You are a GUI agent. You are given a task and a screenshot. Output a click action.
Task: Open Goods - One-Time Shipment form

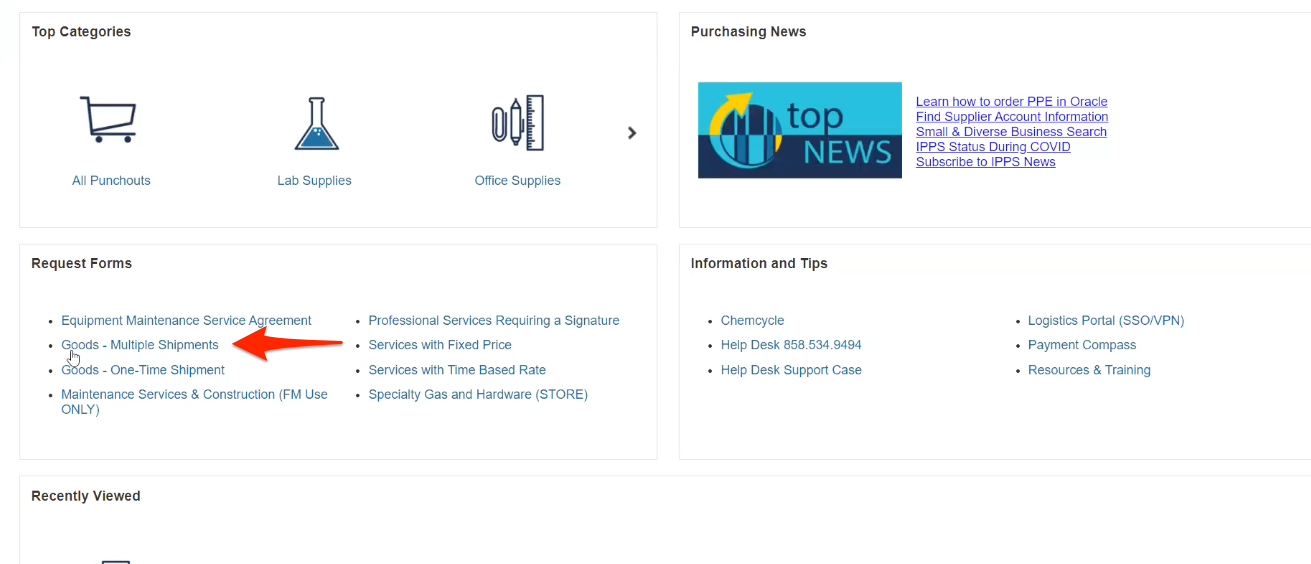click(143, 370)
